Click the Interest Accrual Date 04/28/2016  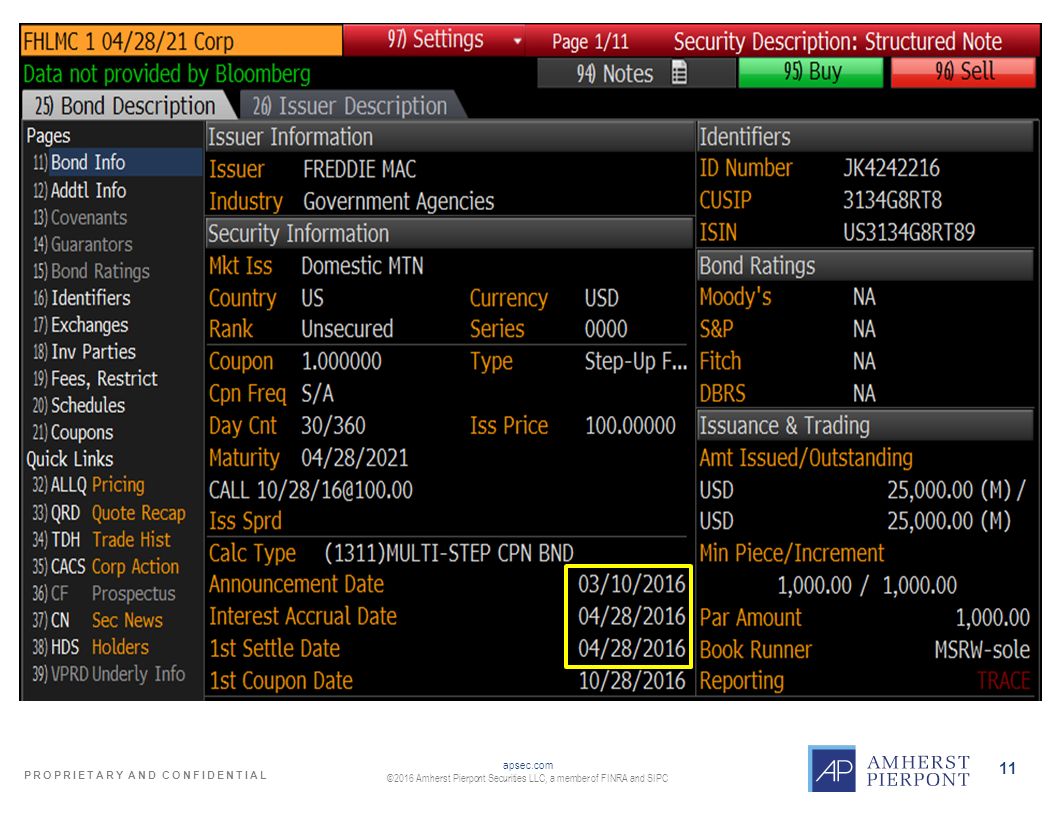tap(632, 616)
